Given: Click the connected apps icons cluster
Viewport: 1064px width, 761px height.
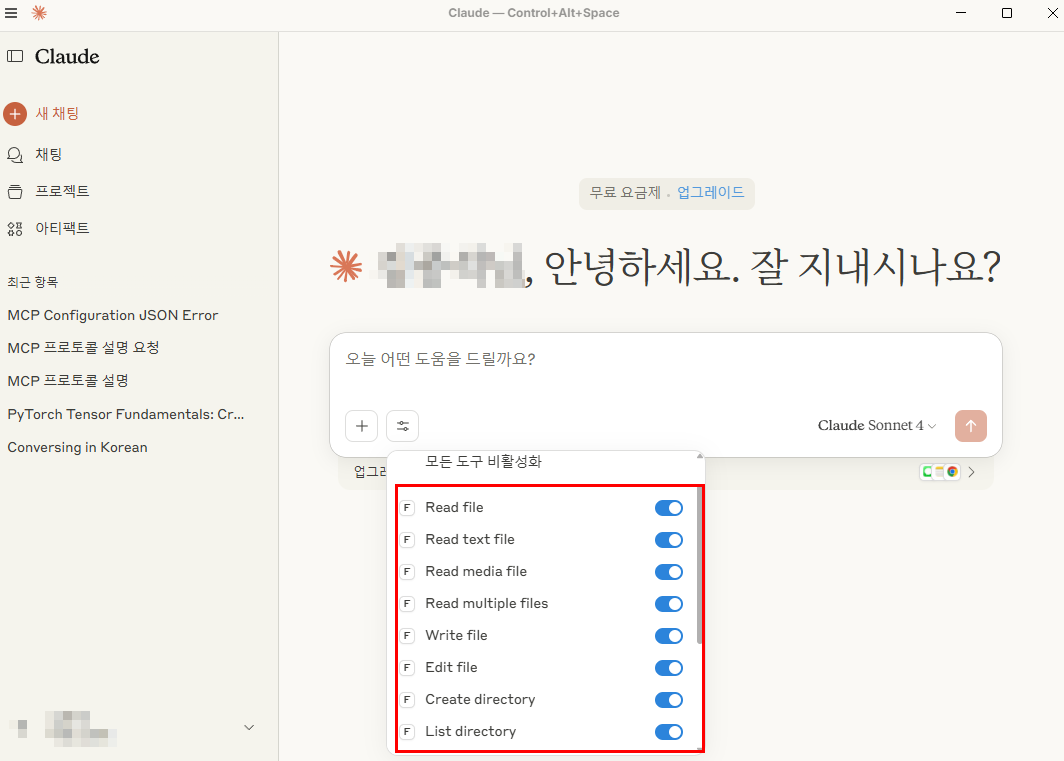Looking at the screenshot, I should point(940,472).
